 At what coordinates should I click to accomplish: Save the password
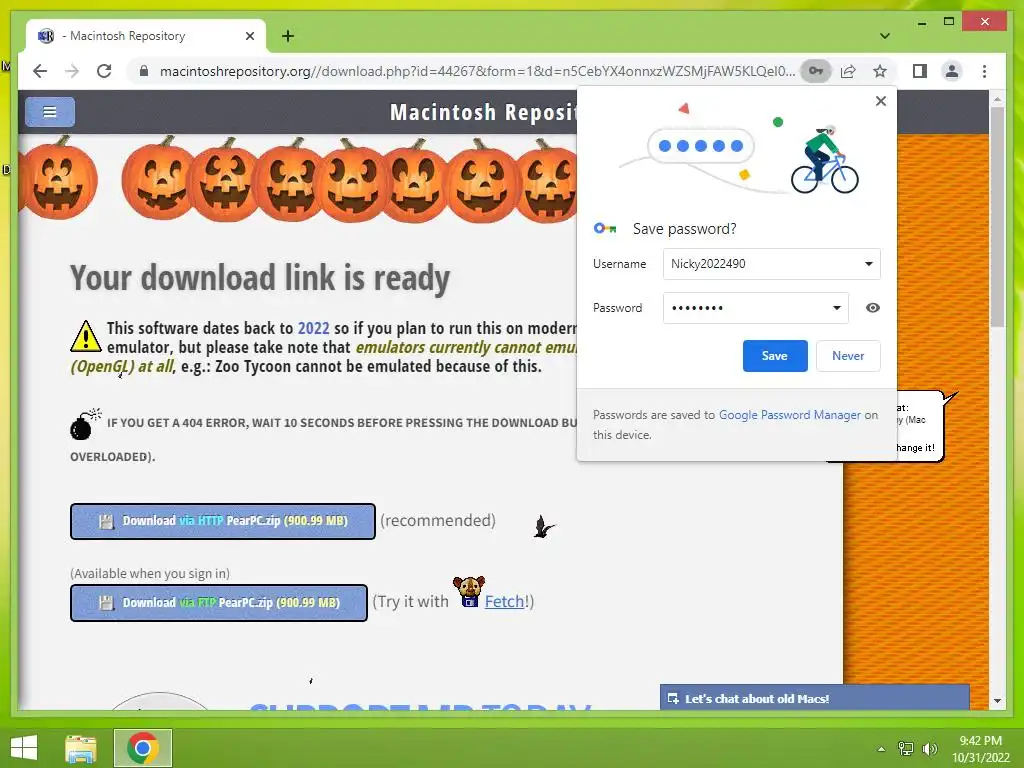coord(775,356)
